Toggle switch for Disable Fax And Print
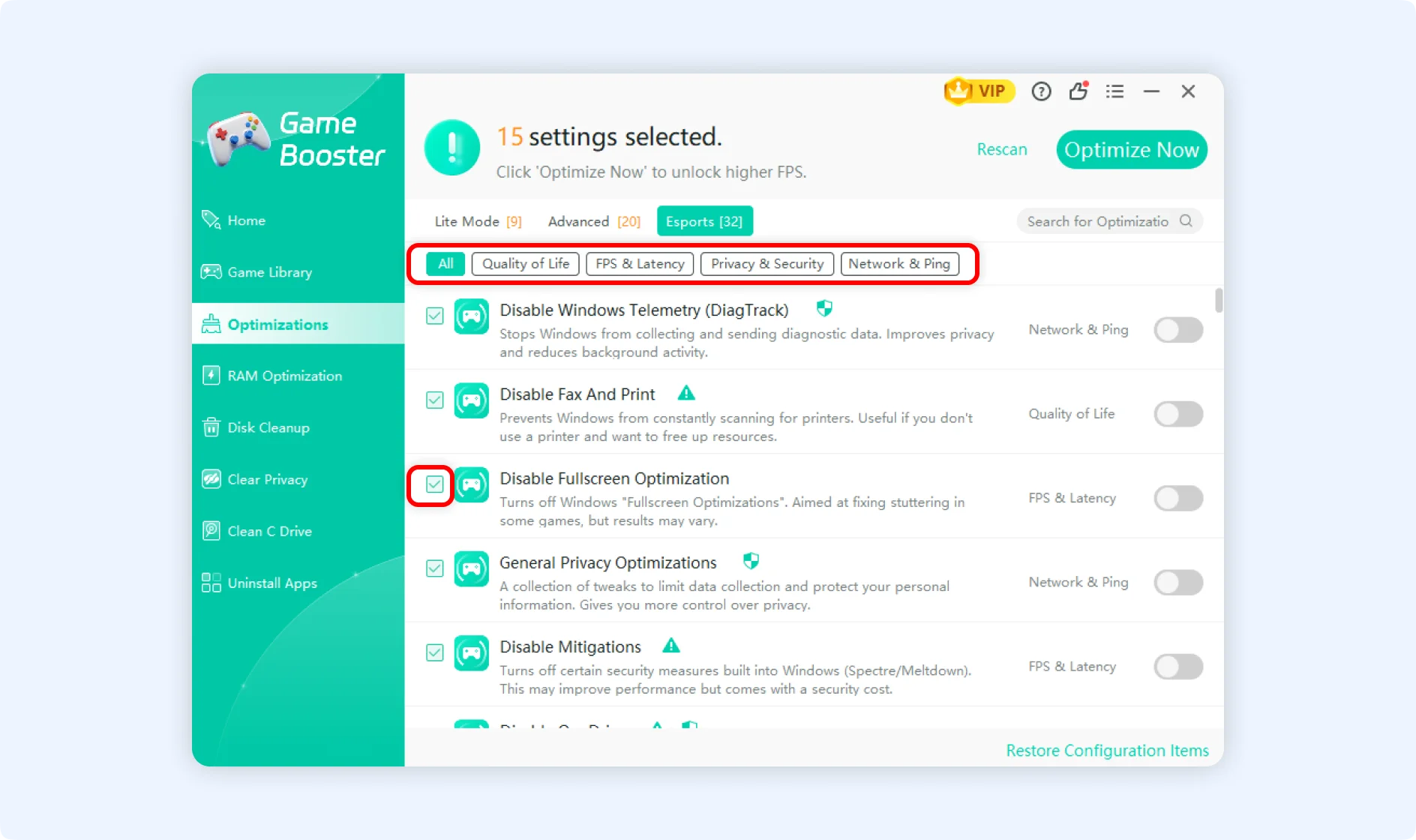This screenshot has width=1416, height=840. click(1178, 414)
